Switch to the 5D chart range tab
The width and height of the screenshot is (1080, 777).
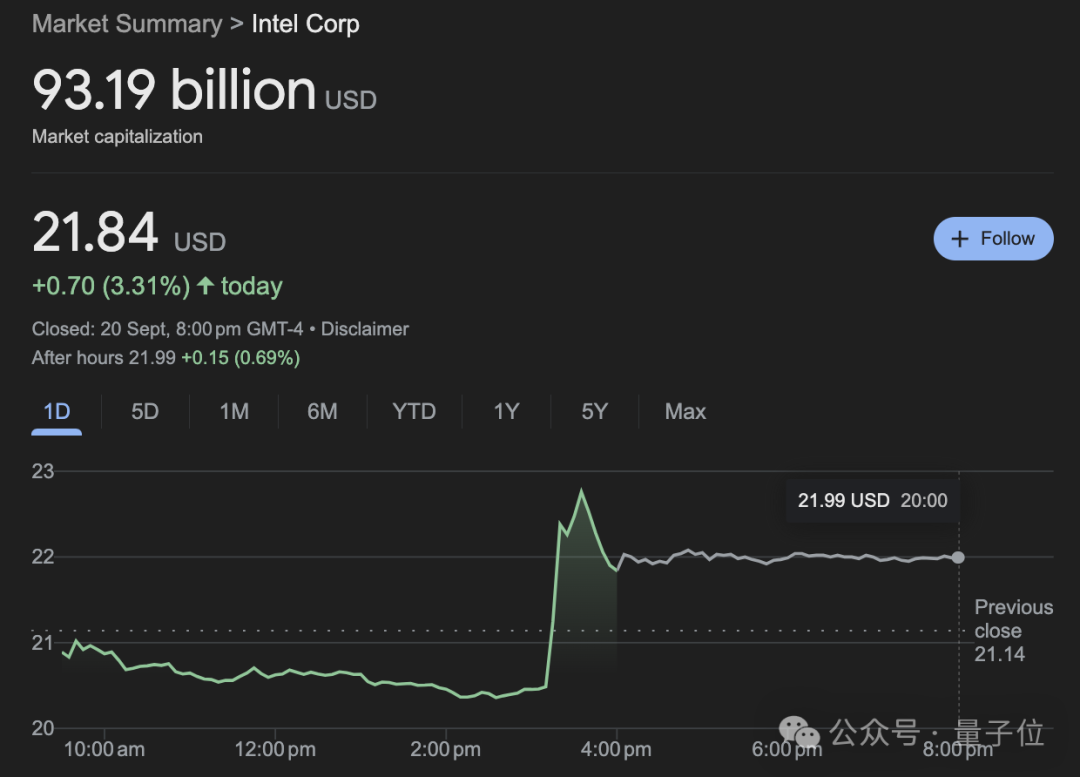tap(145, 411)
